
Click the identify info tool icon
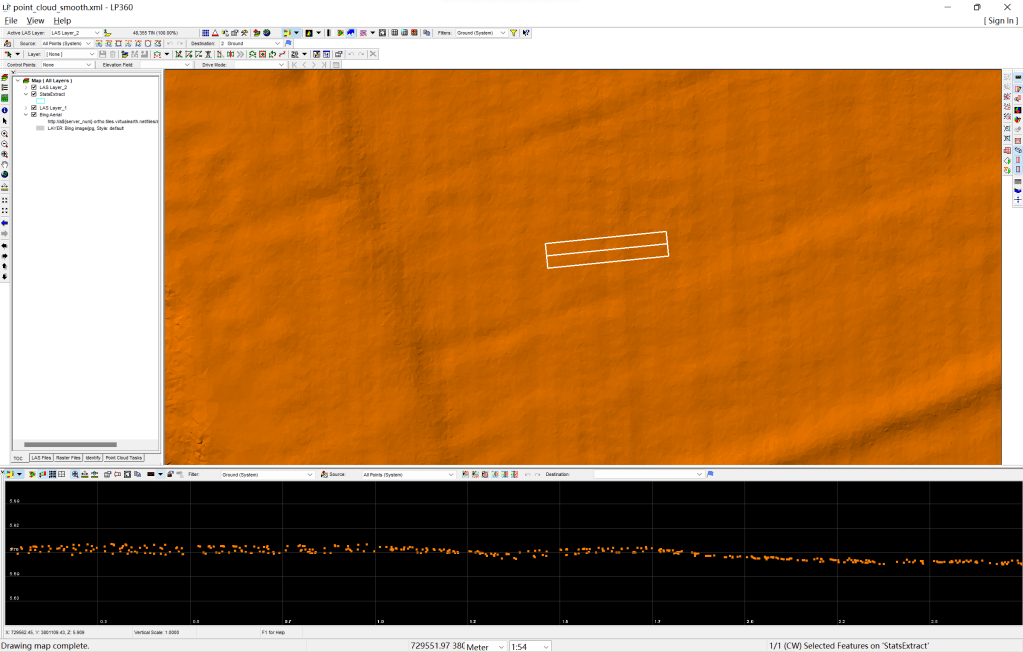(5, 110)
